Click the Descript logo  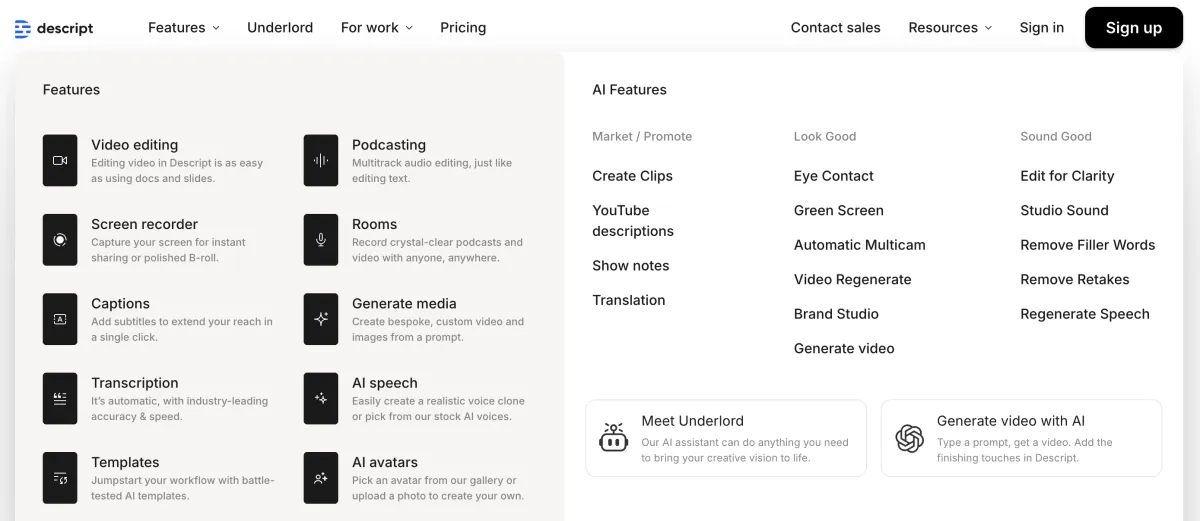[54, 28]
